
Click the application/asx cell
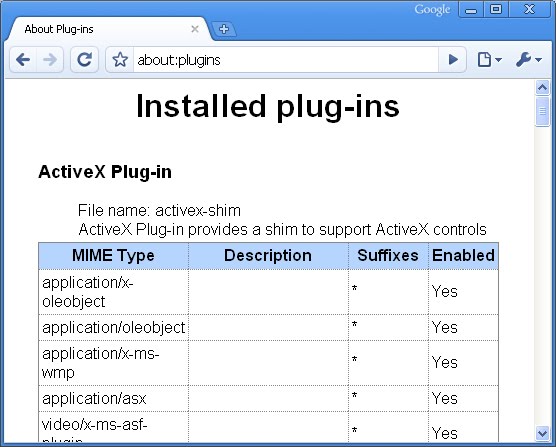113,398
